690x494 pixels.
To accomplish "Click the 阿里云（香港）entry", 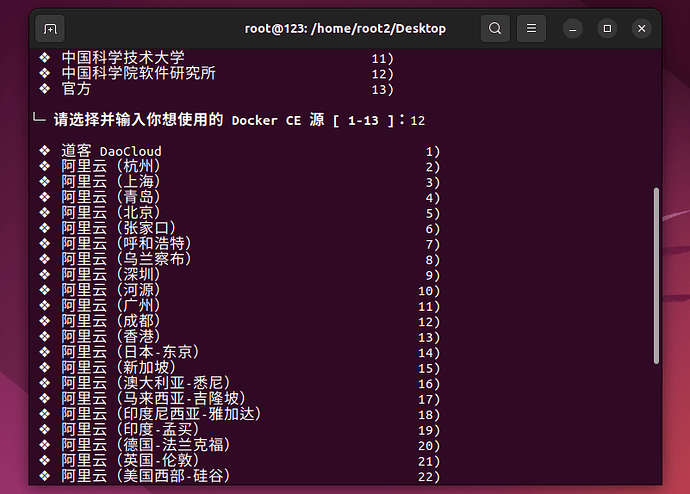I will 111,337.
